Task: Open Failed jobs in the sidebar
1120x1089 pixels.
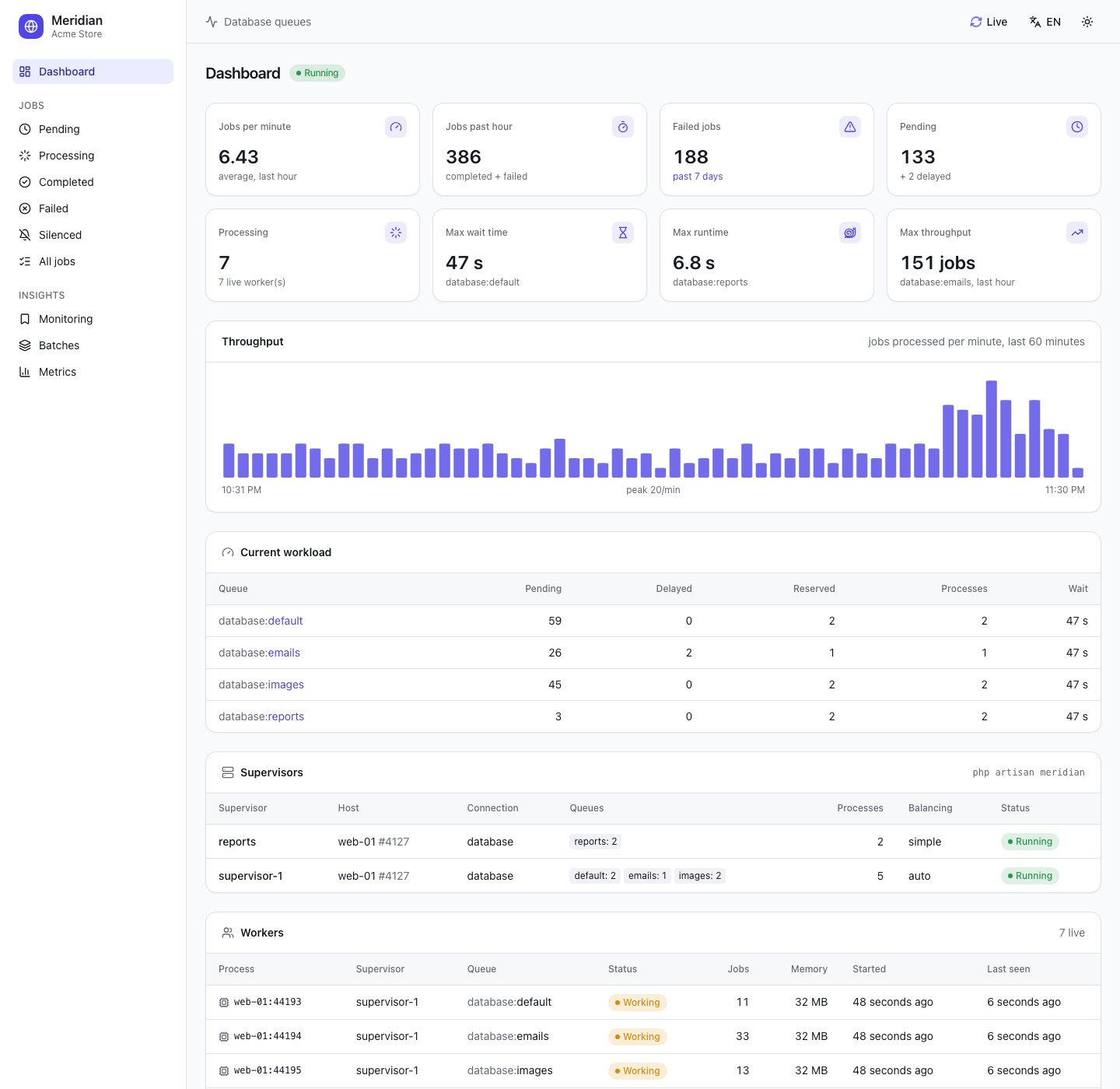Action: point(93,208)
